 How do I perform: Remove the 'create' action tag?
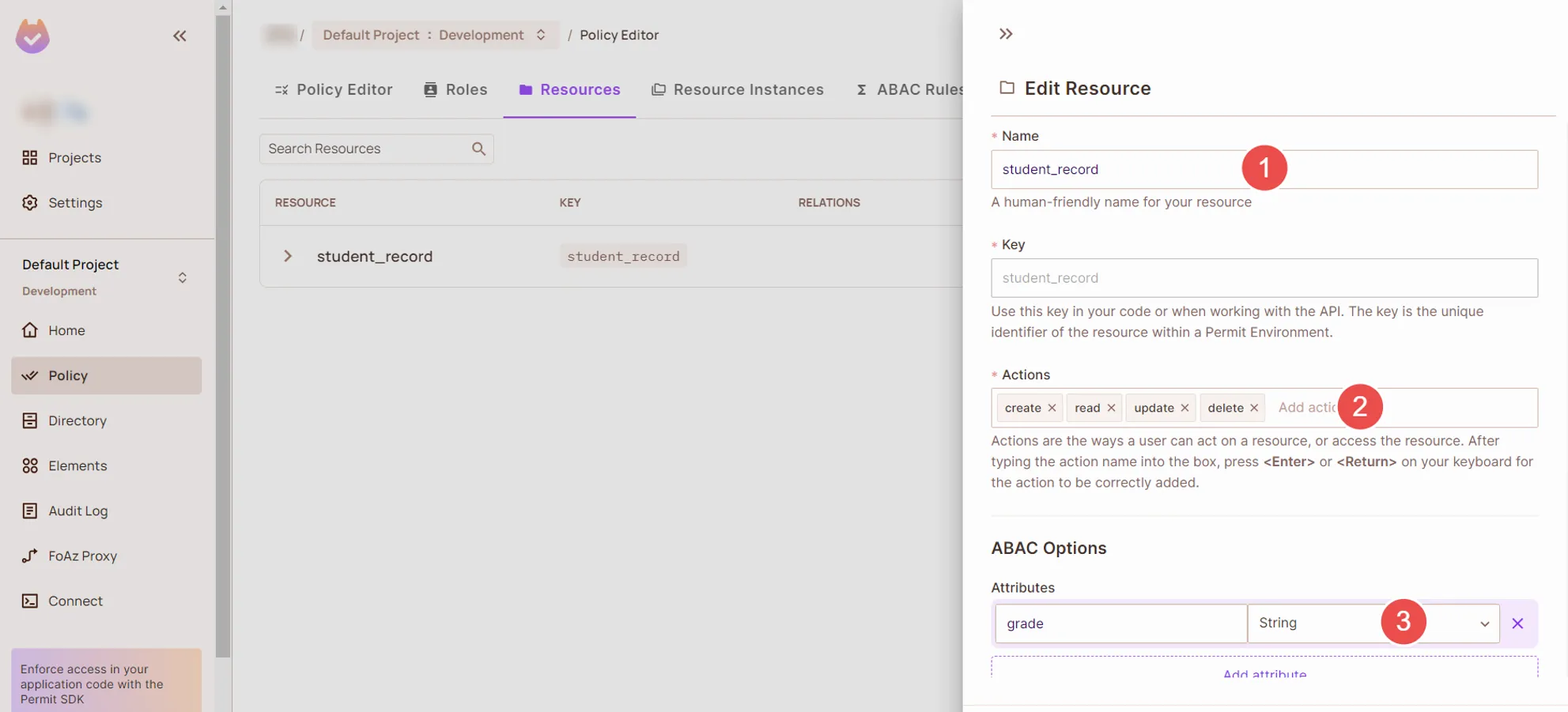pos(1052,408)
